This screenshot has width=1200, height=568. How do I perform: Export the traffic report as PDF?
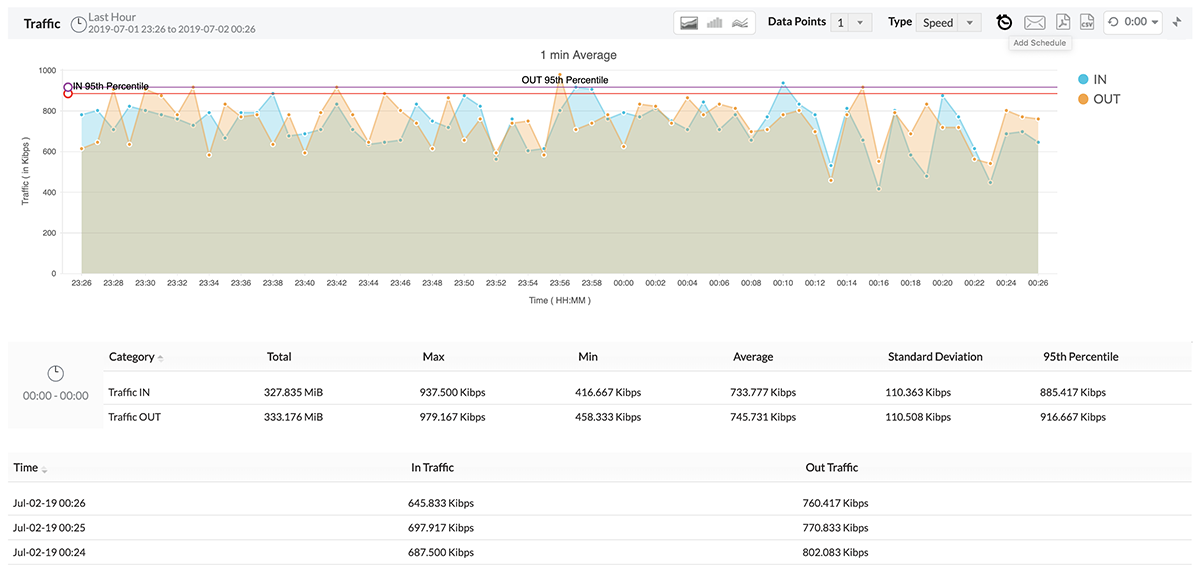(x=1063, y=22)
